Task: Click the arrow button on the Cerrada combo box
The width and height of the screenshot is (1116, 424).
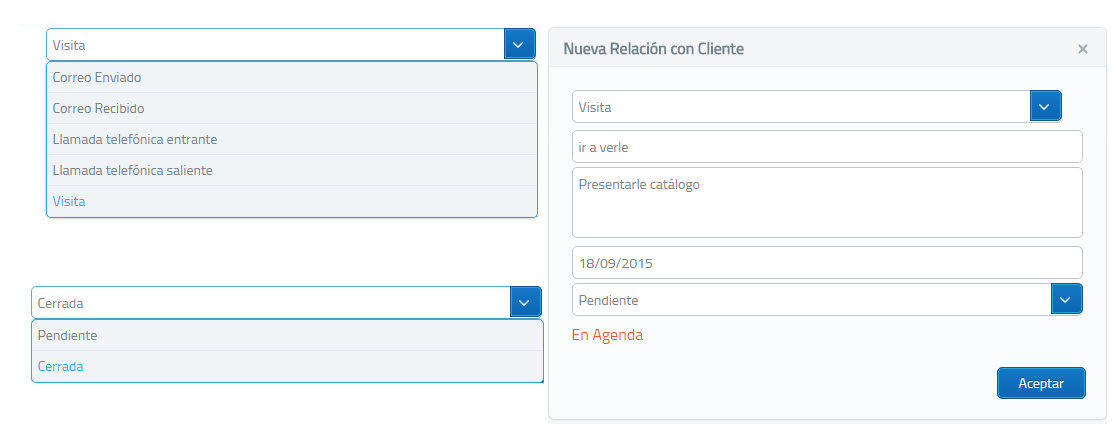Action: 525,302
